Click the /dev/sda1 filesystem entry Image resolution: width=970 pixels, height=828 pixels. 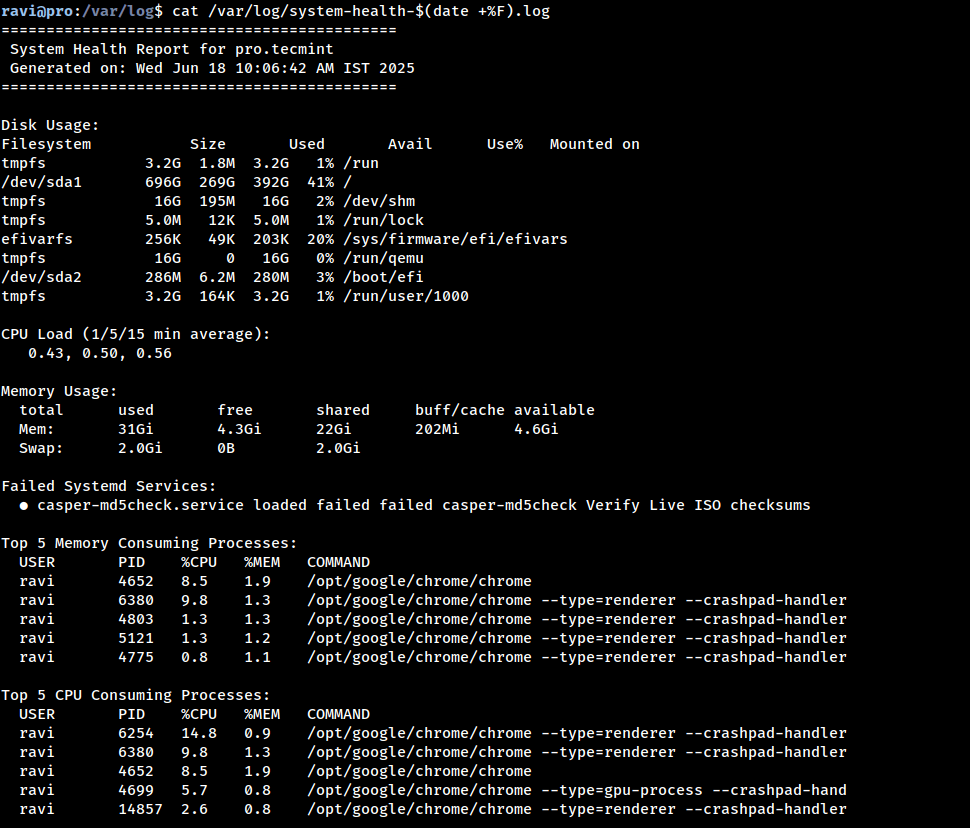(41, 182)
